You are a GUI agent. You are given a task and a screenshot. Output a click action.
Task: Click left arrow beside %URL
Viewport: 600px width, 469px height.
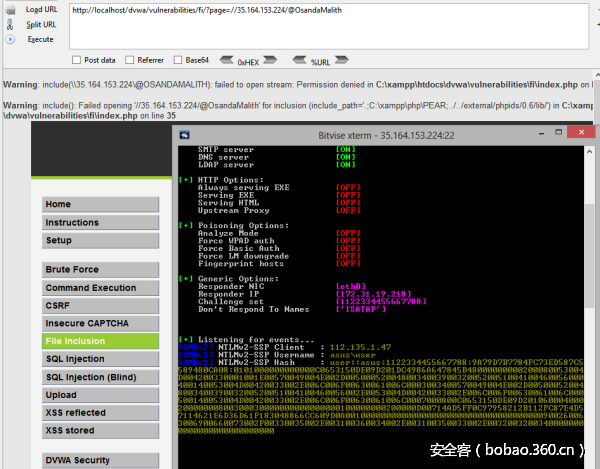(x=296, y=60)
